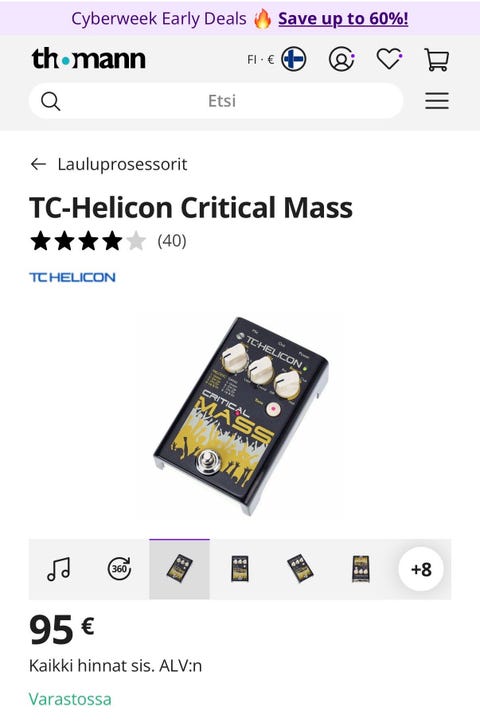This screenshot has height=726, width=480.
Task: Go back to Lauluprosessorit category
Action: (x=122, y=164)
